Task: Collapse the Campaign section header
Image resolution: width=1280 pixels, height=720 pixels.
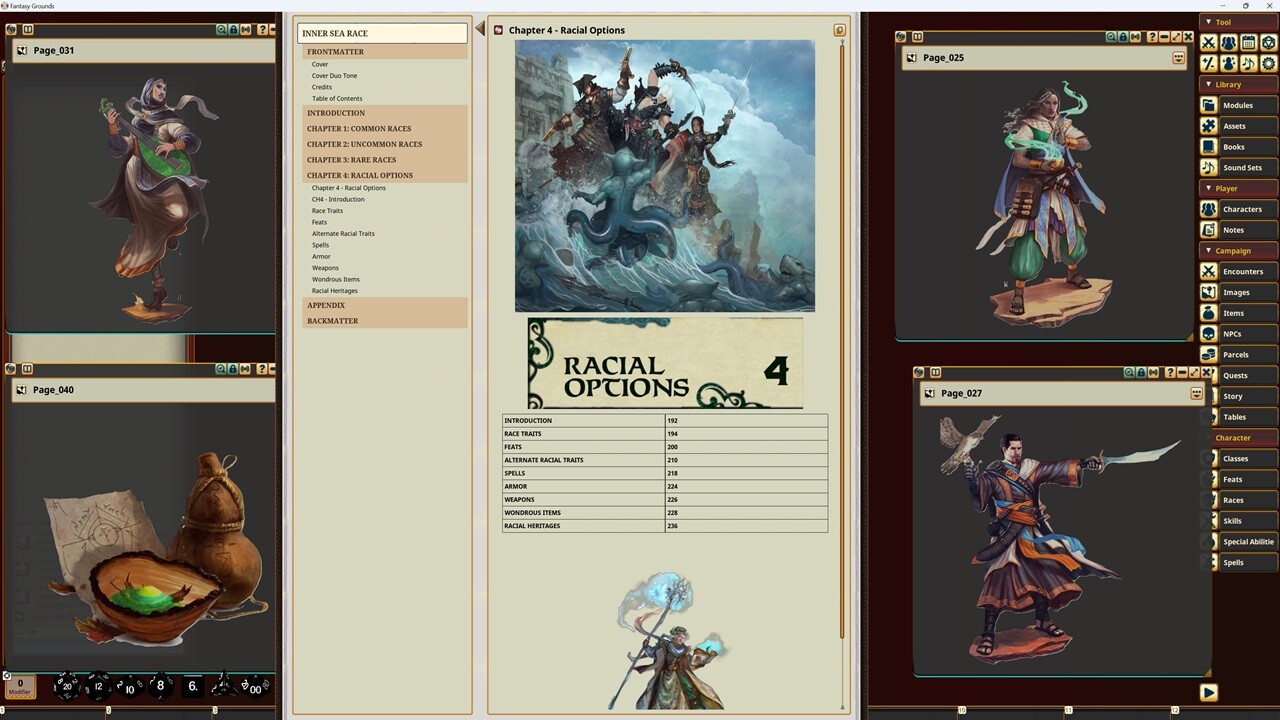Action: point(1233,250)
